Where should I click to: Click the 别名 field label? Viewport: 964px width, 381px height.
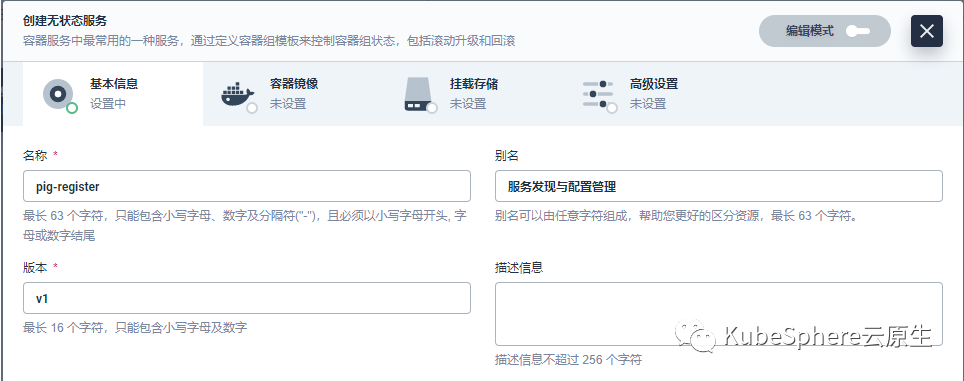(x=507, y=156)
